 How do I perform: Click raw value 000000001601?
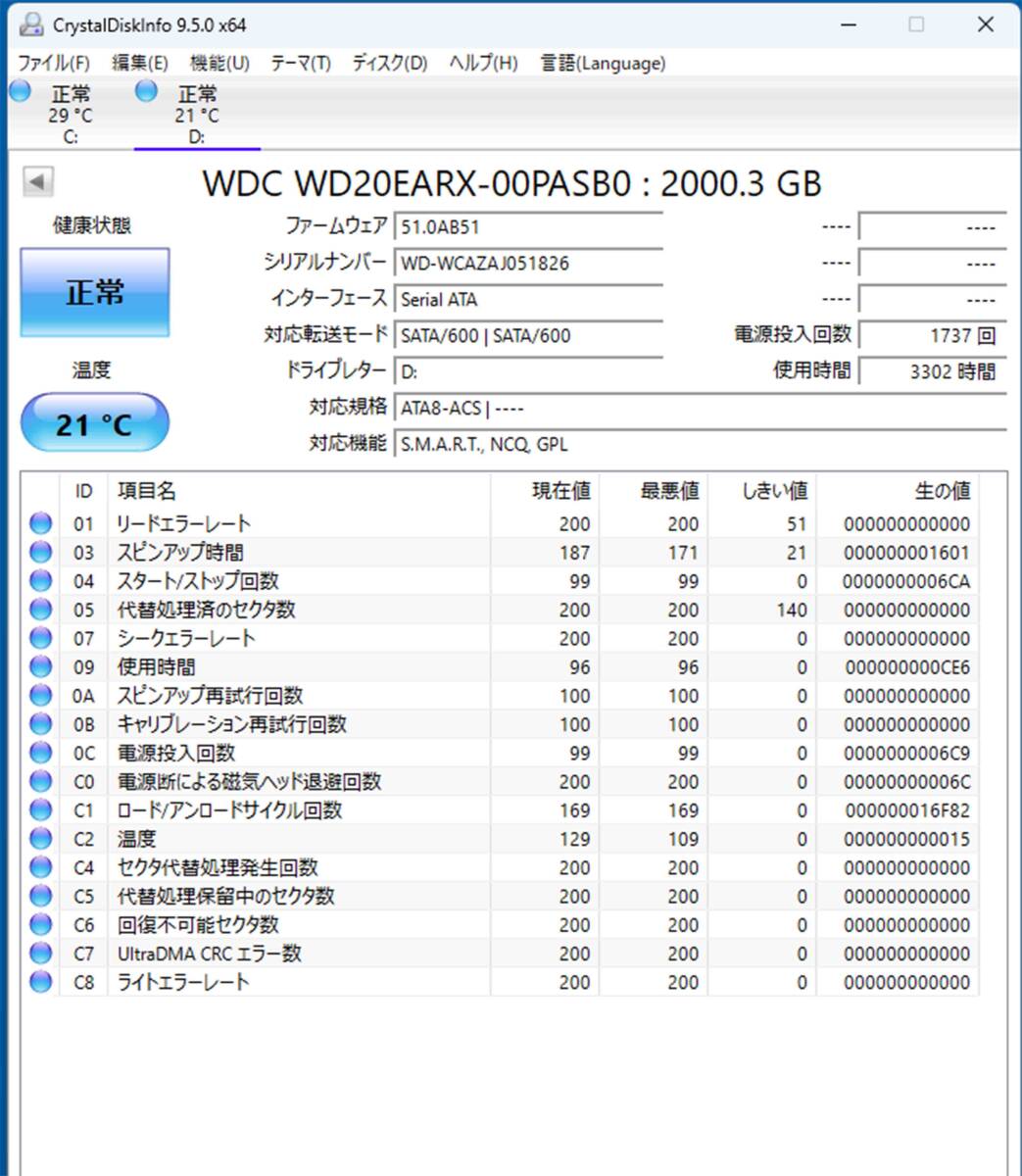pyautogui.click(x=906, y=552)
